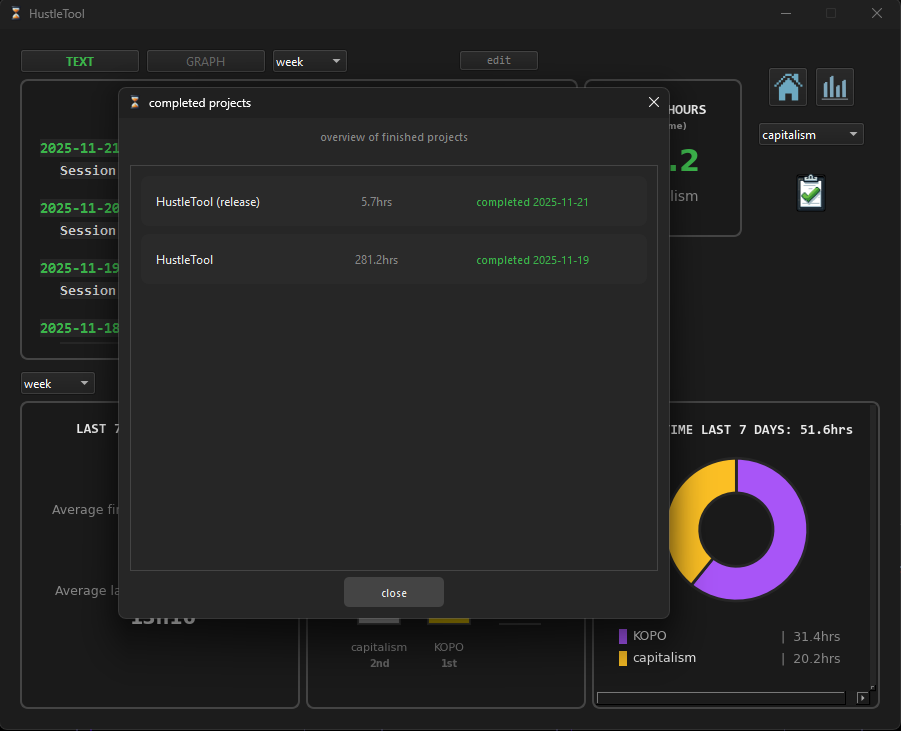Click the 2025-11-21 date entry in log
901x731 pixels.
pos(79,148)
